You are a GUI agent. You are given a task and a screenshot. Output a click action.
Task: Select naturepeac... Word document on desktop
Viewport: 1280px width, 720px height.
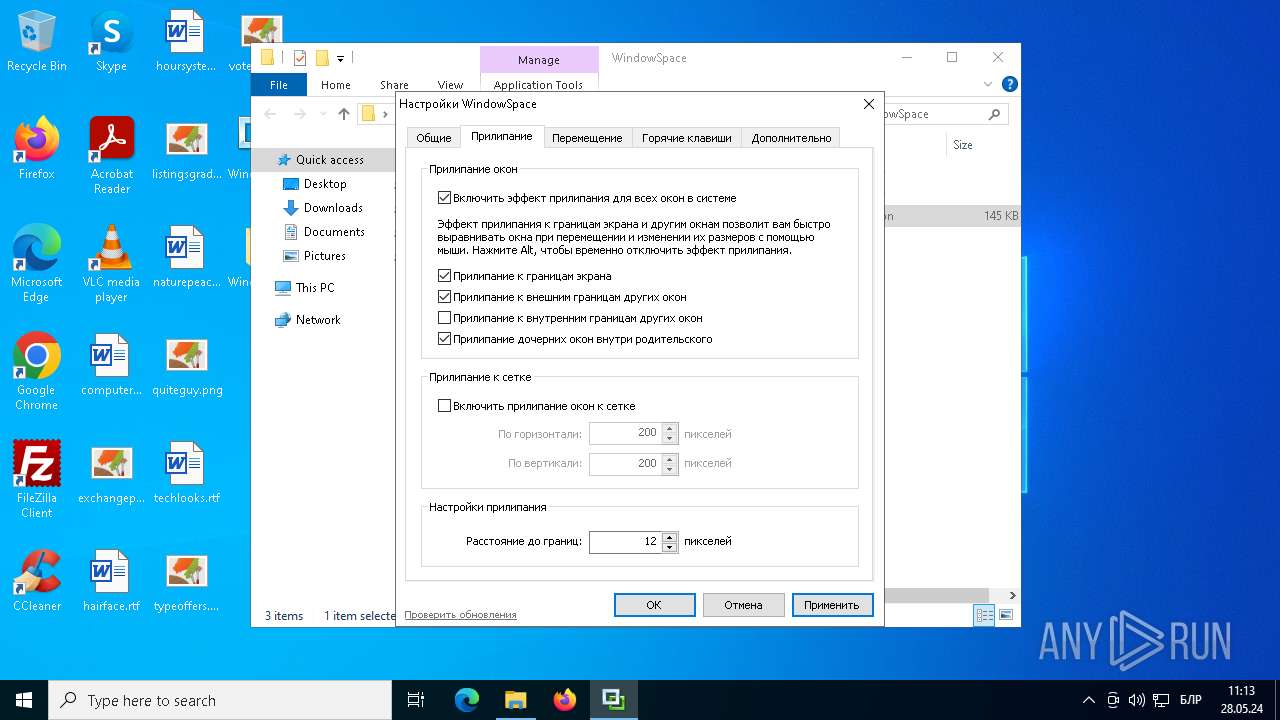point(187,258)
